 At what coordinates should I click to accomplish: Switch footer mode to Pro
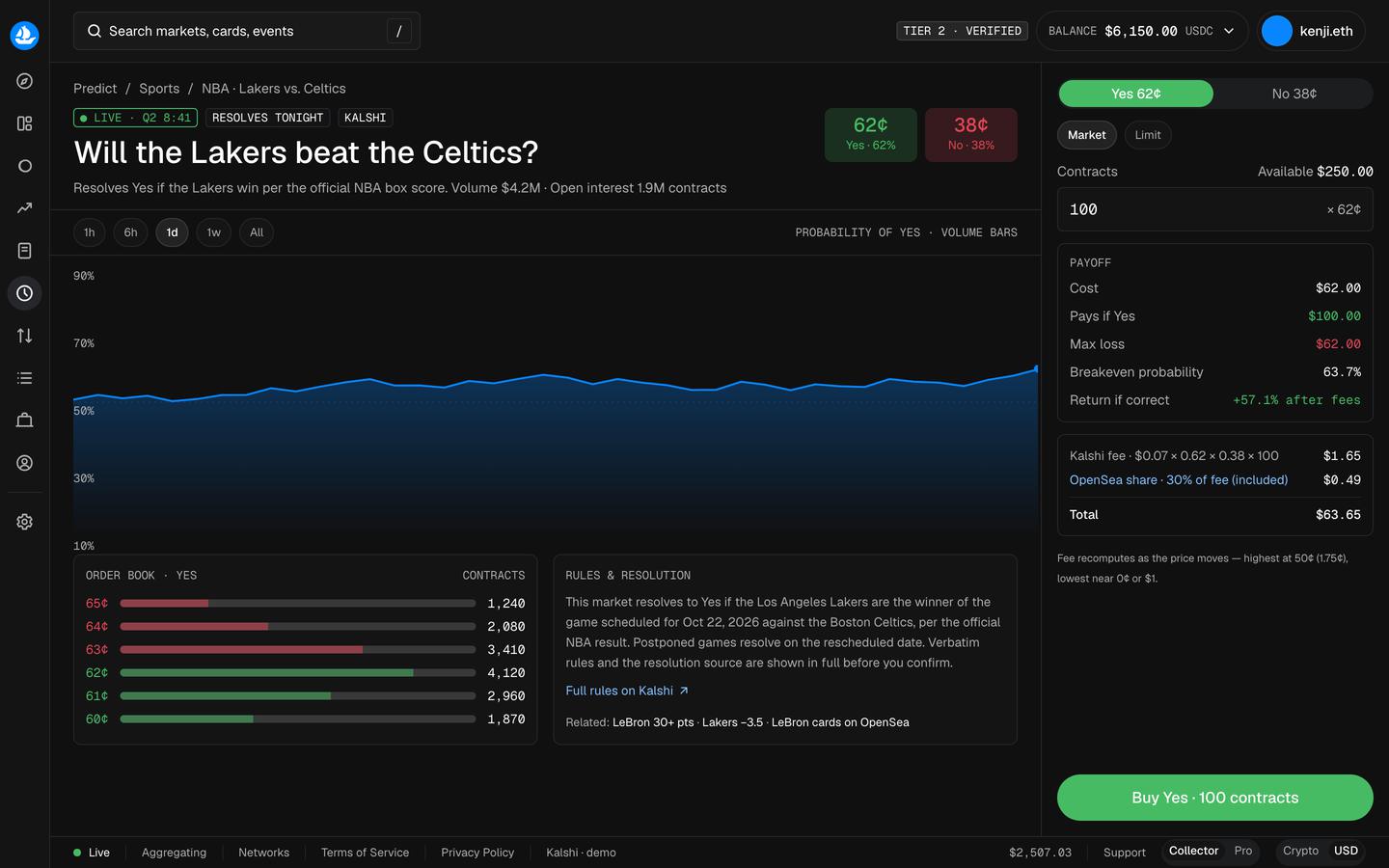[x=1243, y=851]
